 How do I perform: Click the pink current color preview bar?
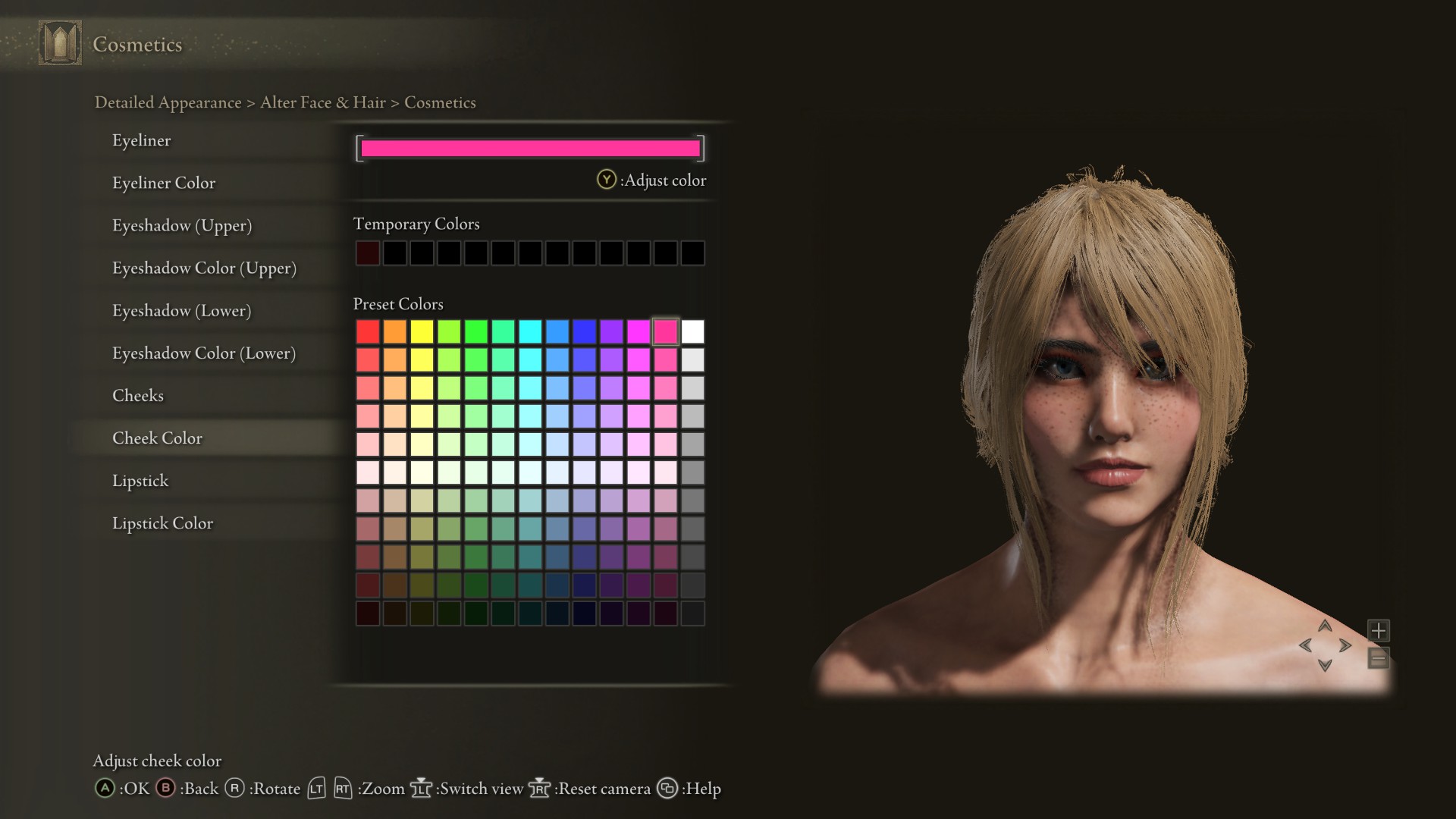530,149
